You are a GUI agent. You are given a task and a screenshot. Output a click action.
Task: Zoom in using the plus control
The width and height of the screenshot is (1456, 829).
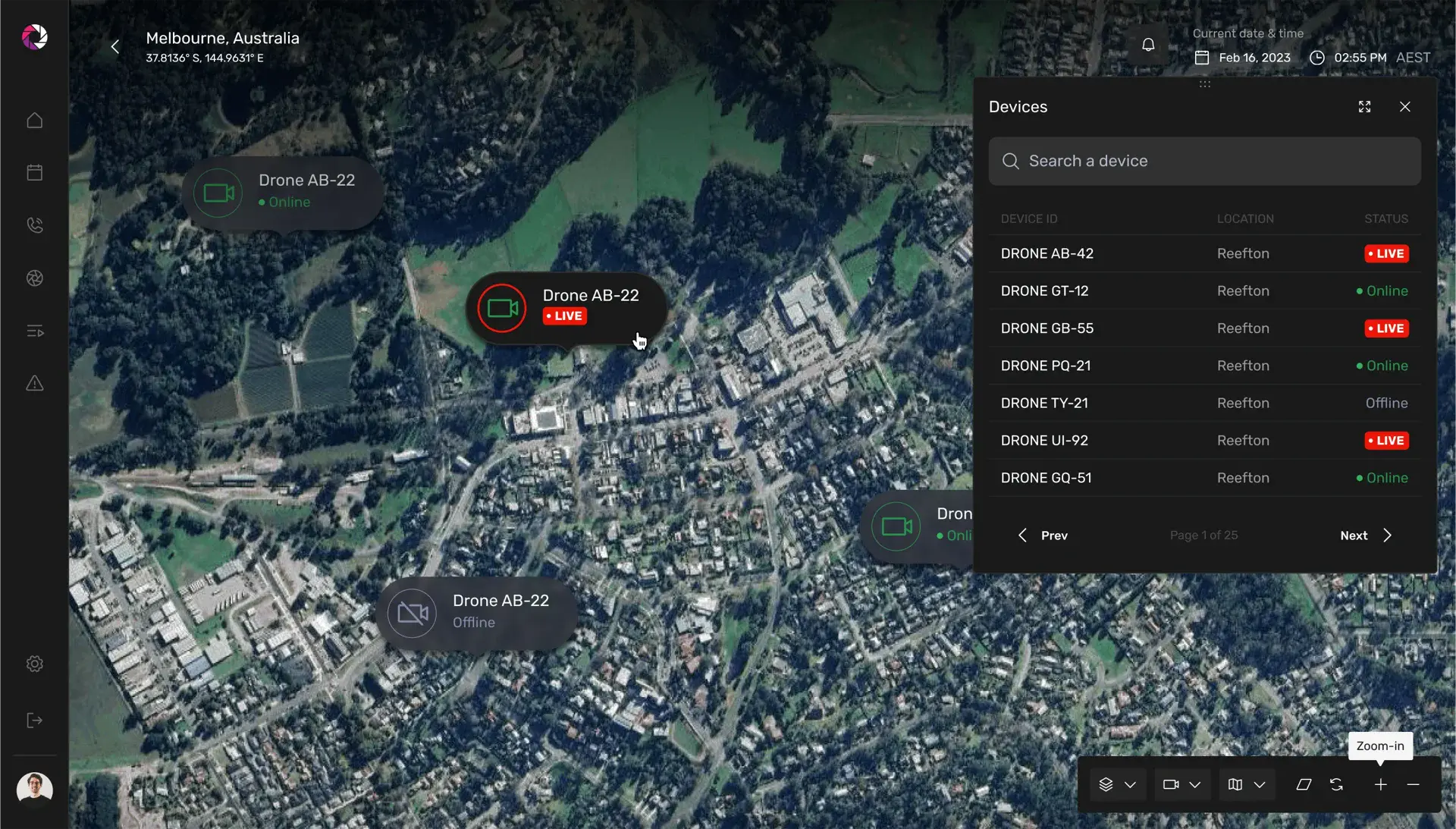[x=1380, y=785]
